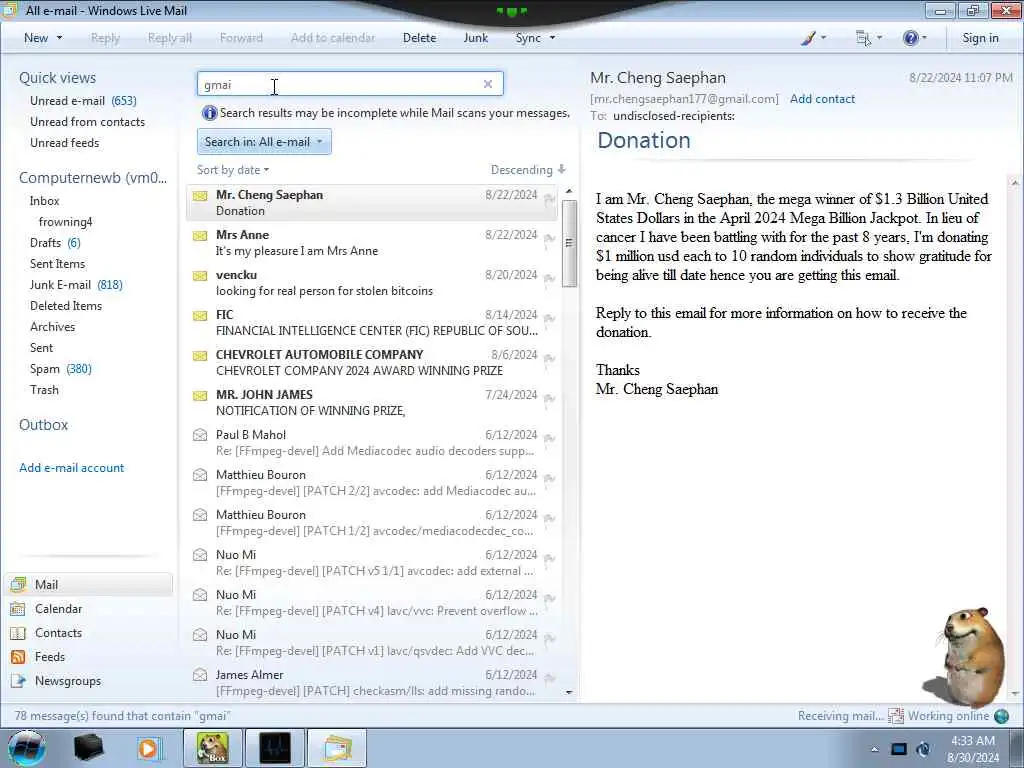Select the vencku stolen bitcoins message
1024x768 pixels.
click(x=372, y=283)
